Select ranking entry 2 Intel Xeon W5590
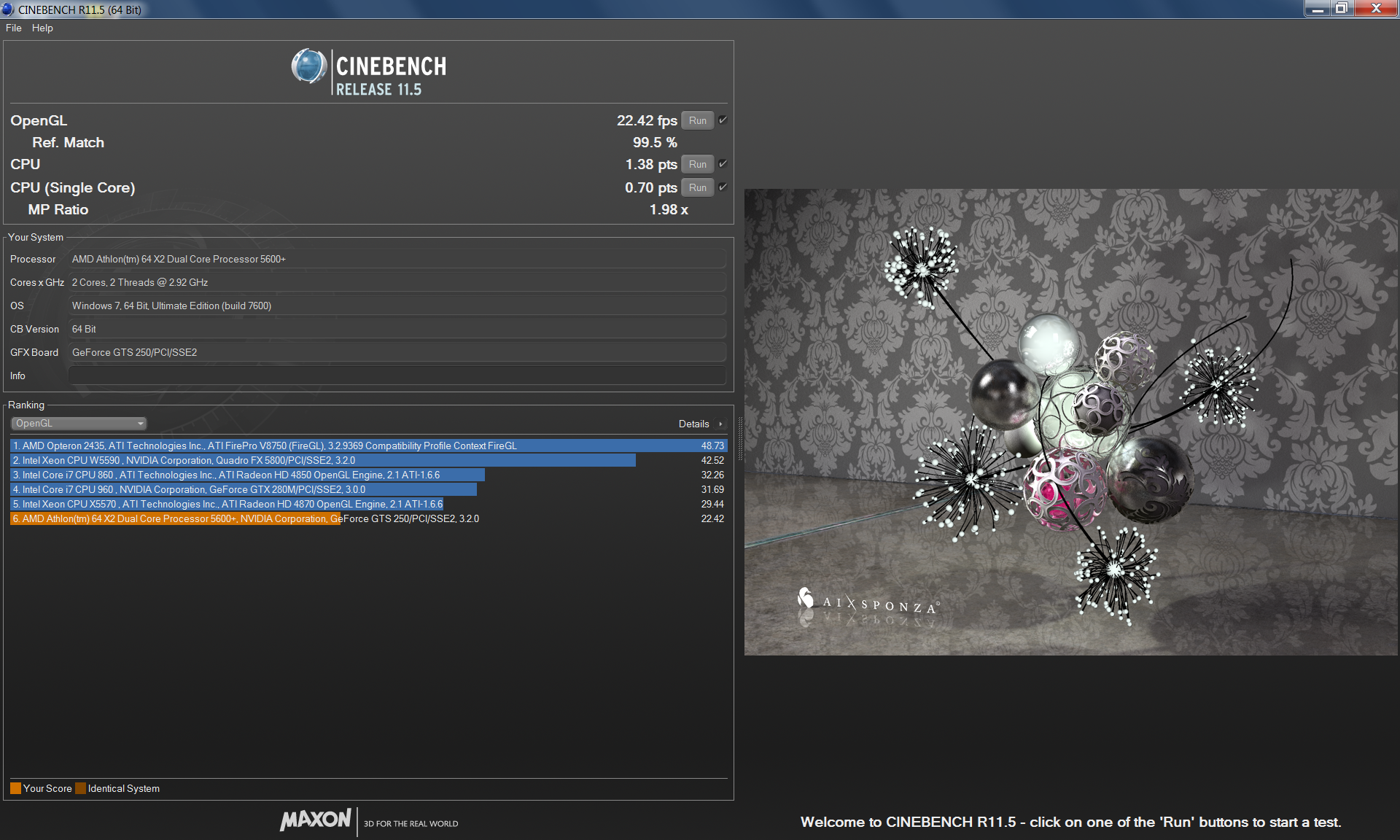The width and height of the screenshot is (1400, 840). click(368, 460)
